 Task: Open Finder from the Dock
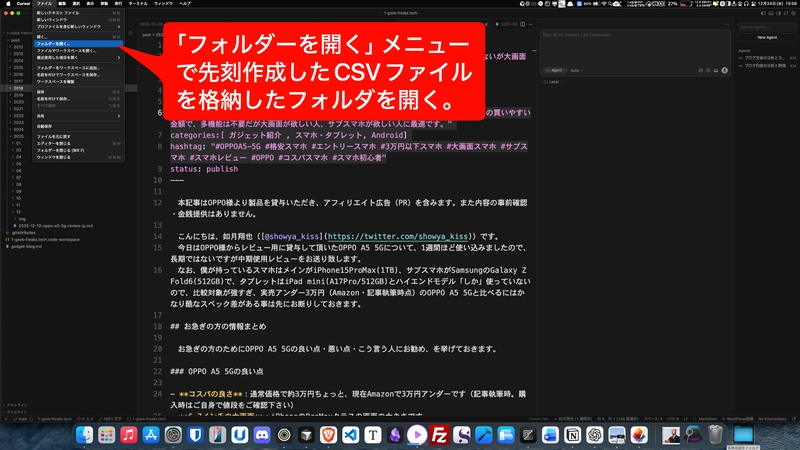point(84,435)
